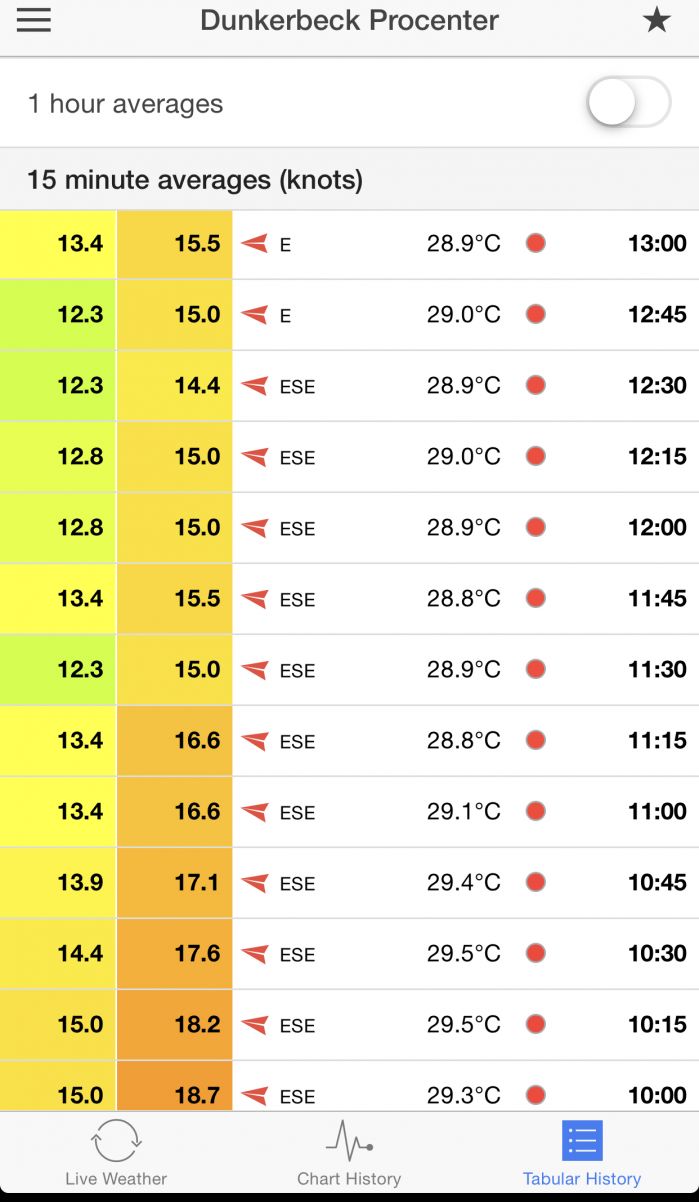This screenshot has height=1202, width=699.
Task: Tap wind arrow icon at 10:30
Action: point(255,954)
